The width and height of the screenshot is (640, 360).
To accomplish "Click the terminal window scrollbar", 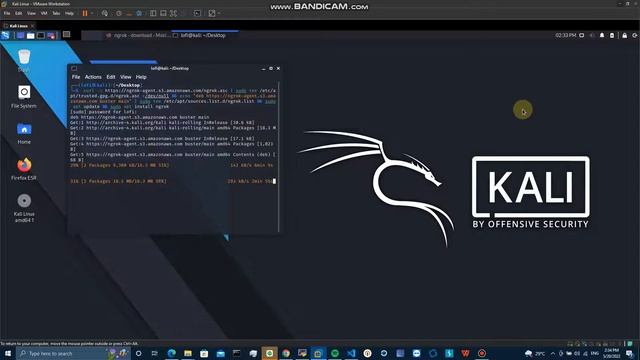I will tap(279, 157).
